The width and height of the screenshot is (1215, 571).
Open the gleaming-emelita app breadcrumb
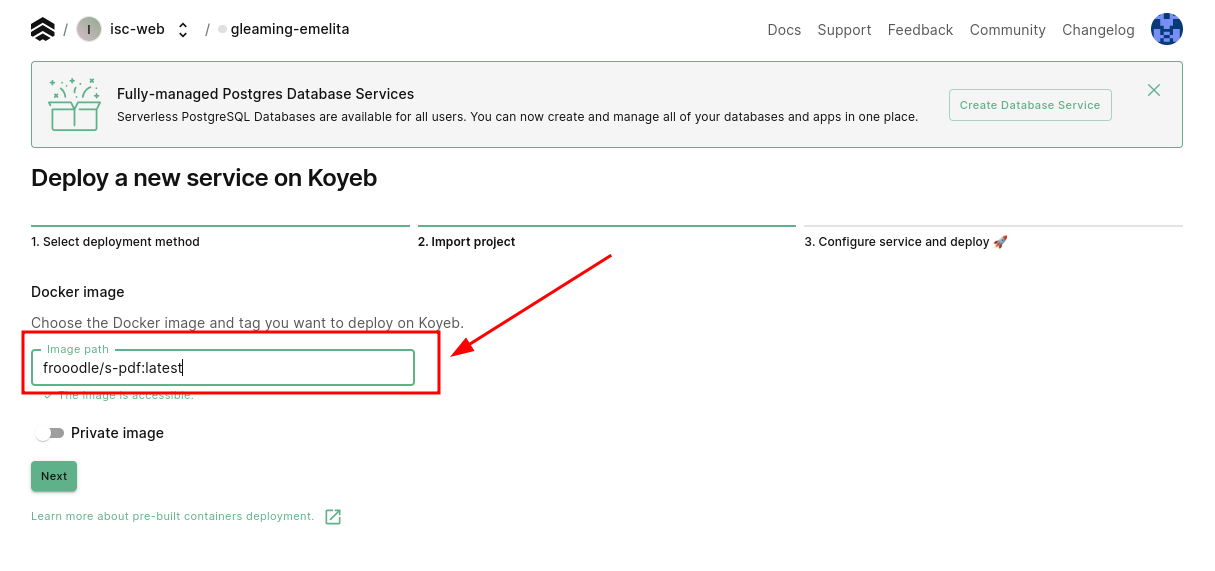[x=290, y=29]
